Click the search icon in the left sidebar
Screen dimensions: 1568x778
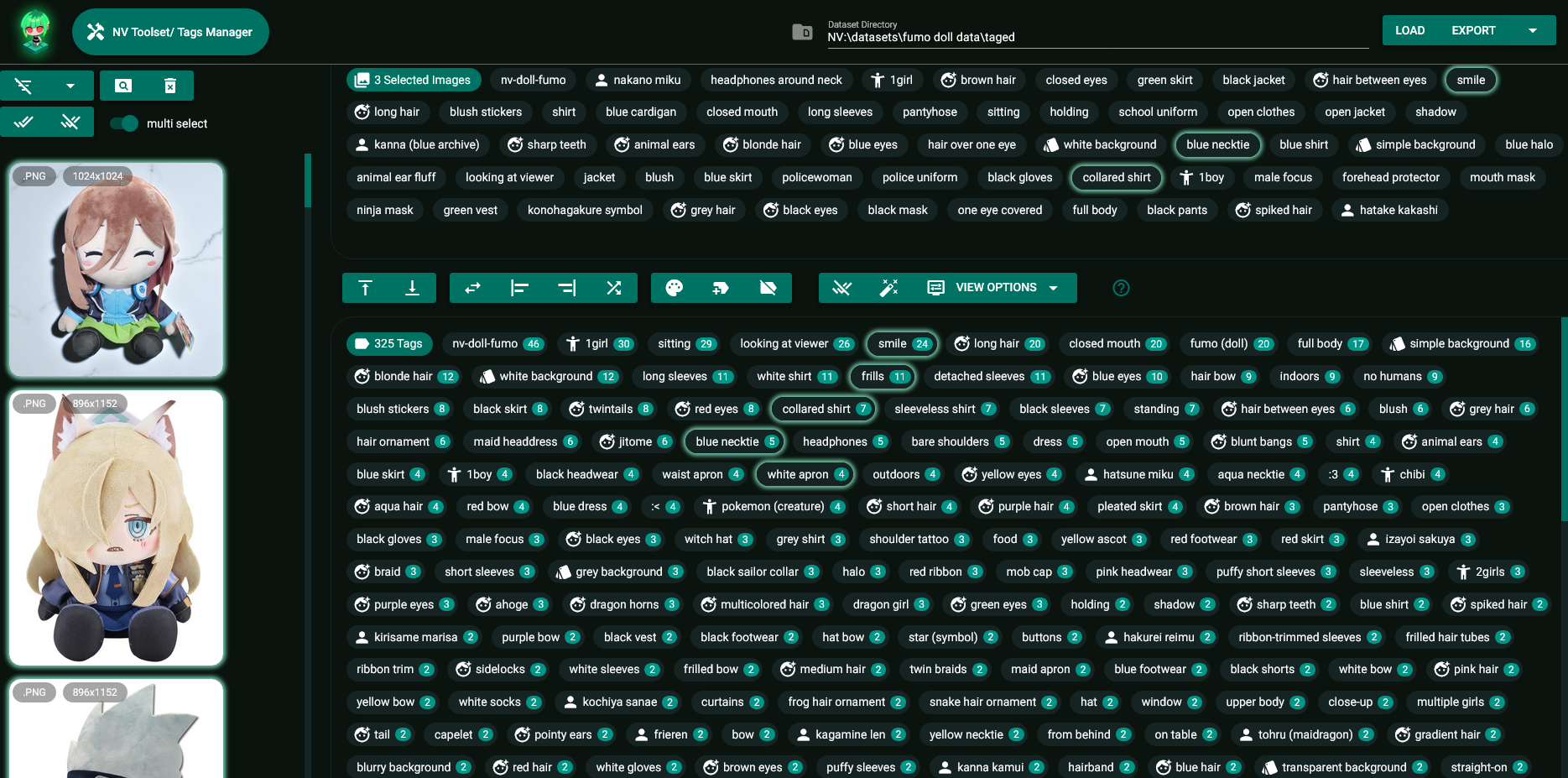pos(122,86)
